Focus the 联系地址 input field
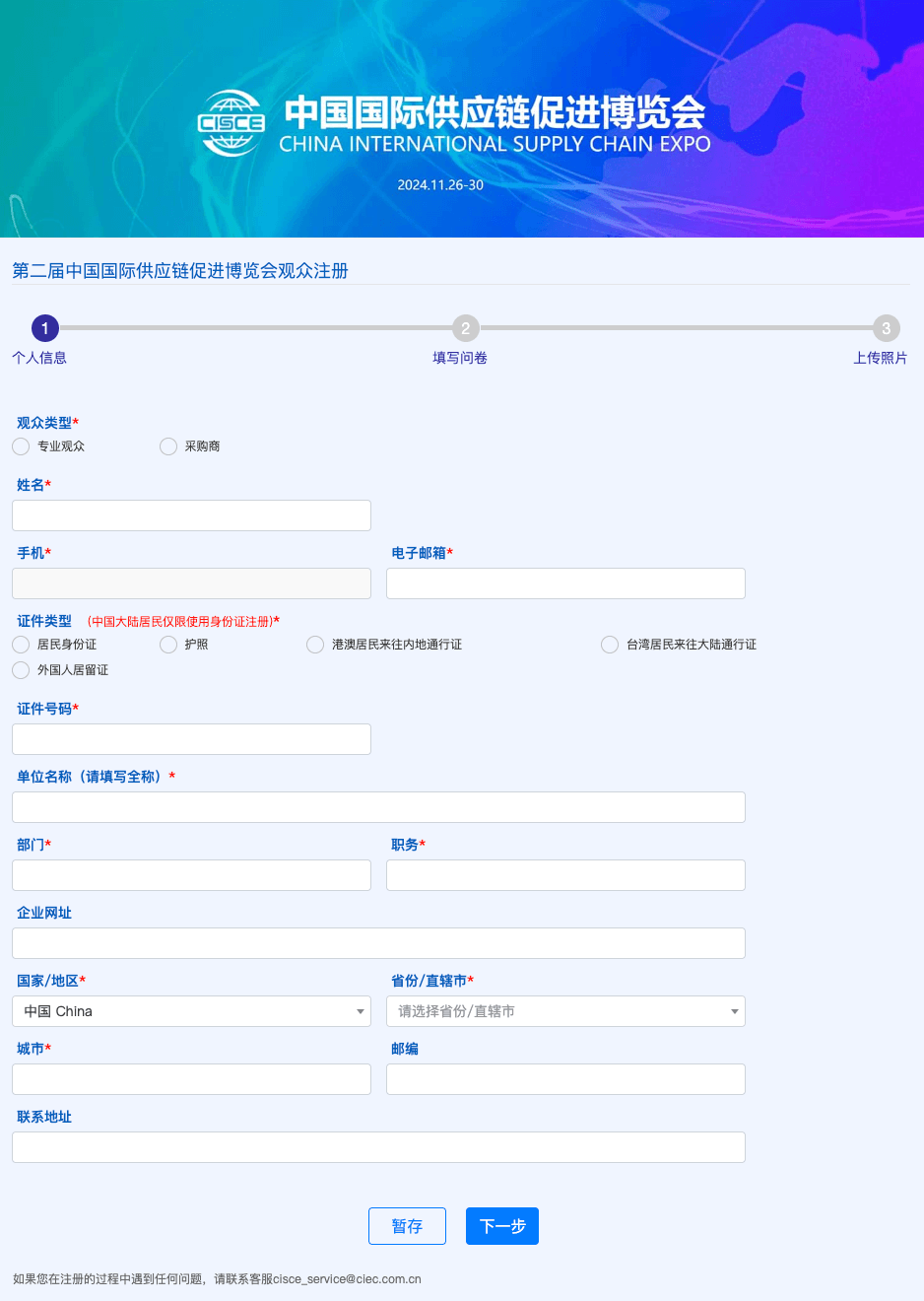The image size is (924, 1301). [378, 1147]
